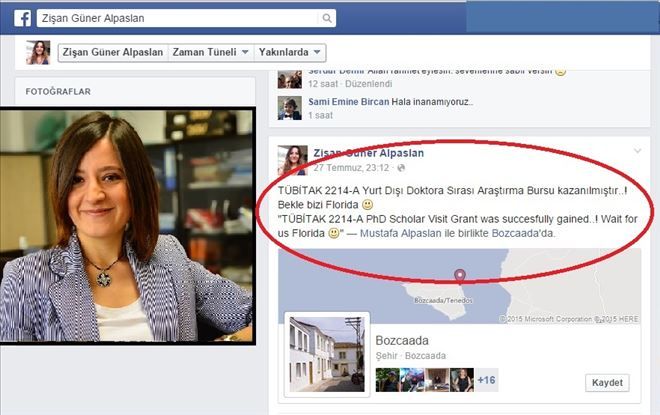Open the Bozcaada place title
This screenshot has height=415, width=660.
(402, 341)
